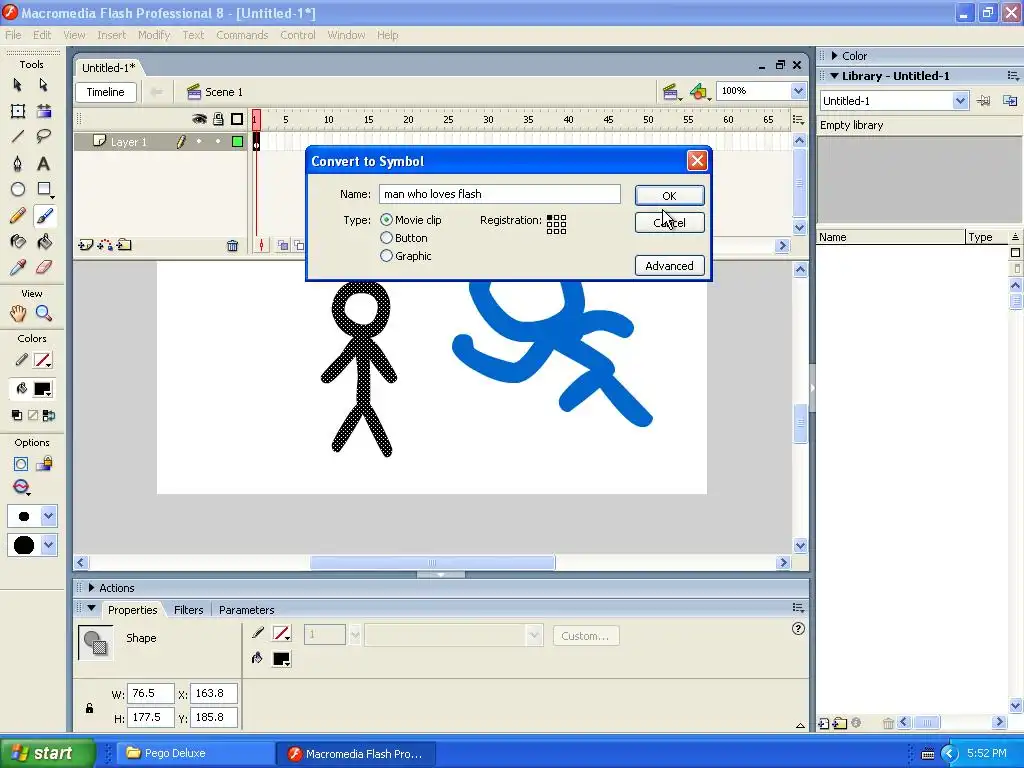This screenshot has width=1024, height=768.
Task: Select the Ink Bottle tool
Action: click(x=18, y=242)
